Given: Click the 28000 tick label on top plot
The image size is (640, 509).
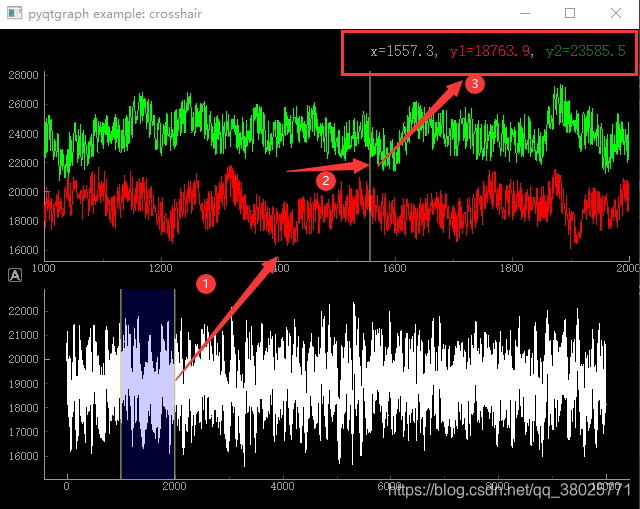Looking at the screenshot, I should 23,75.
